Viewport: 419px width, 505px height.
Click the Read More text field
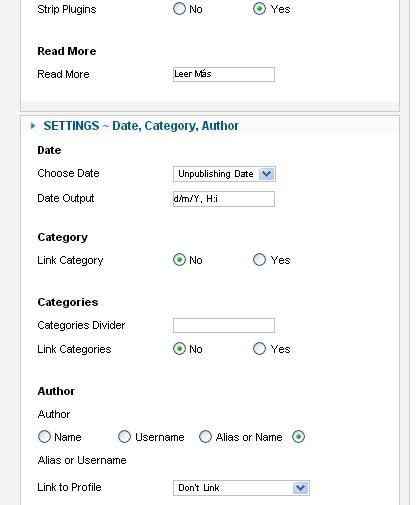point(224,74)
